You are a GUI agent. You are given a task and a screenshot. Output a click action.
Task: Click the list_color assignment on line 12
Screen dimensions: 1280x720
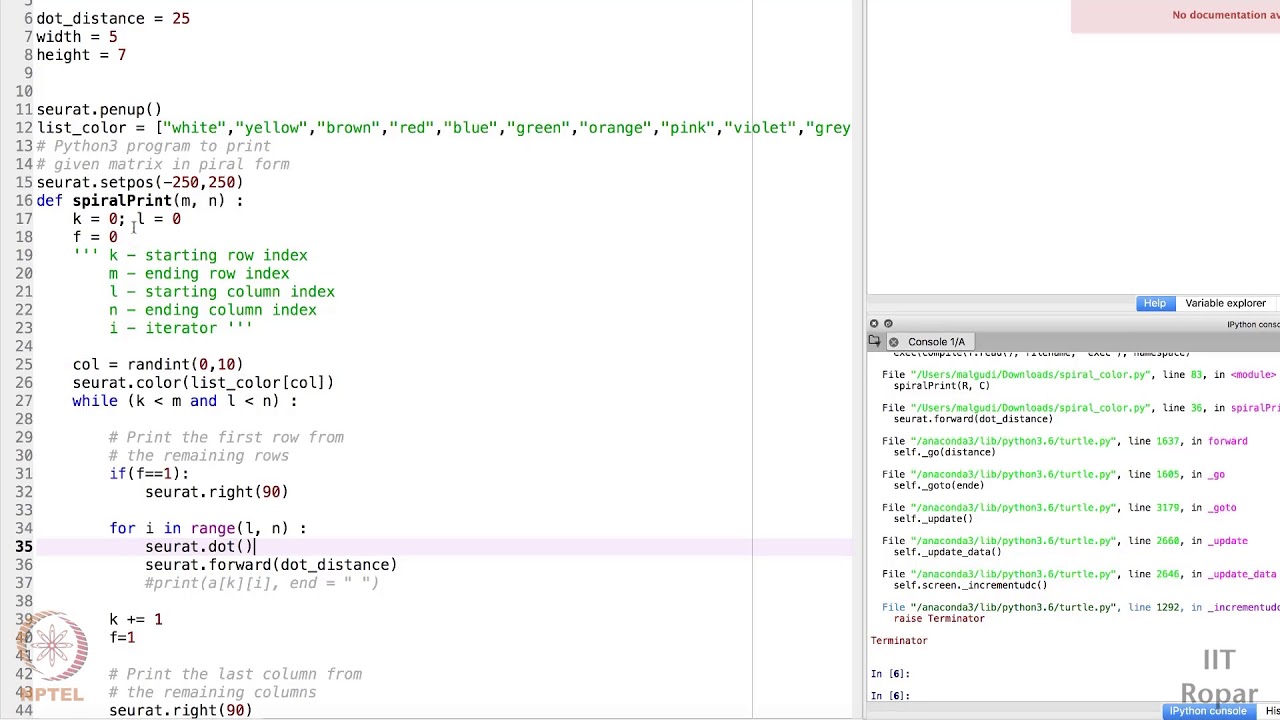(443, 128)
